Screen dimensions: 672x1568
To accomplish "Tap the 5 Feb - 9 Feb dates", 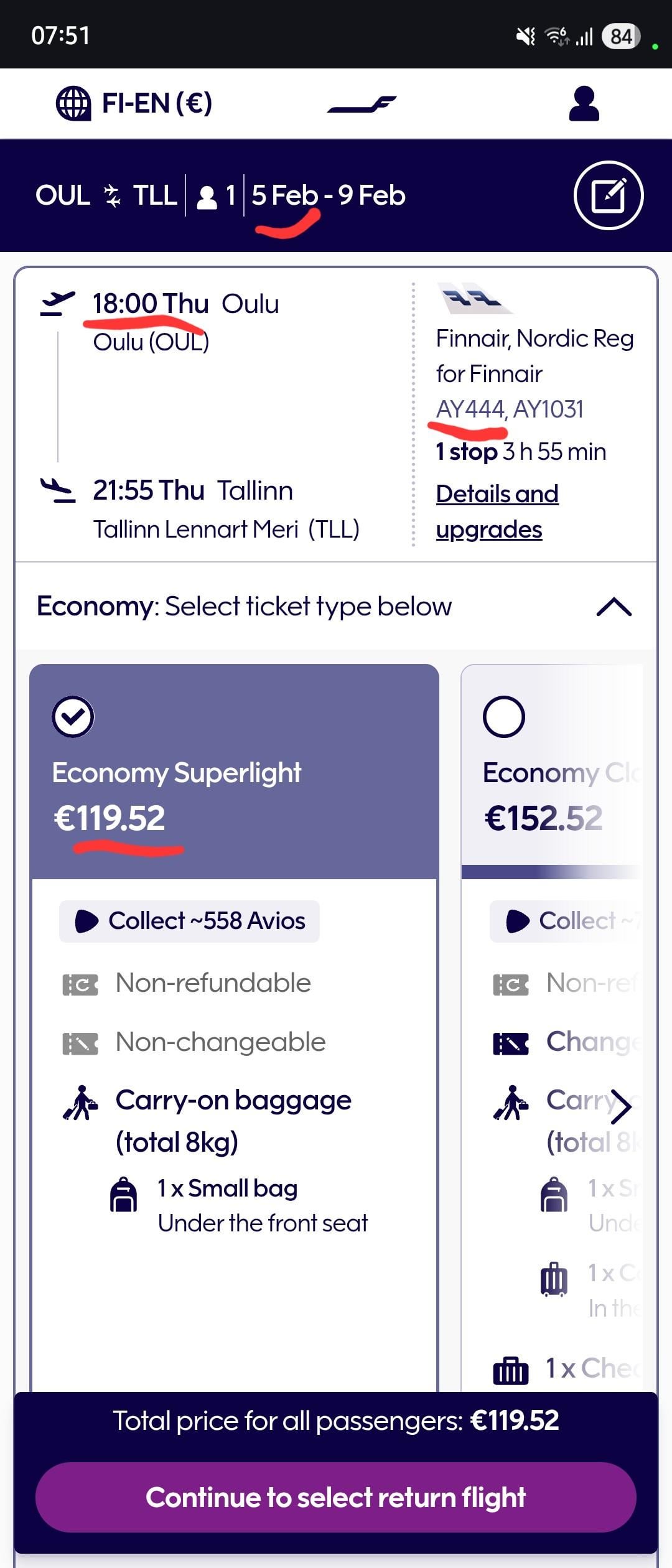I will [x=329, y=195].
